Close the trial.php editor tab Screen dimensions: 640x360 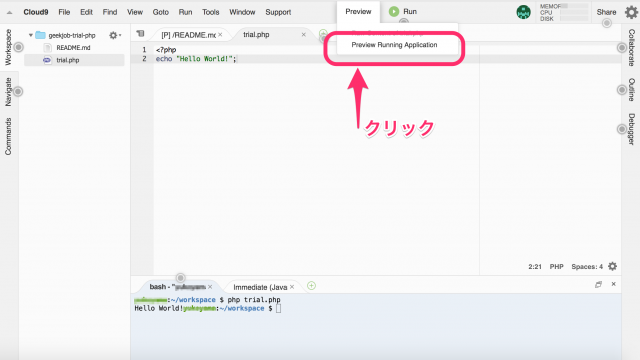(x=304, y=35)
